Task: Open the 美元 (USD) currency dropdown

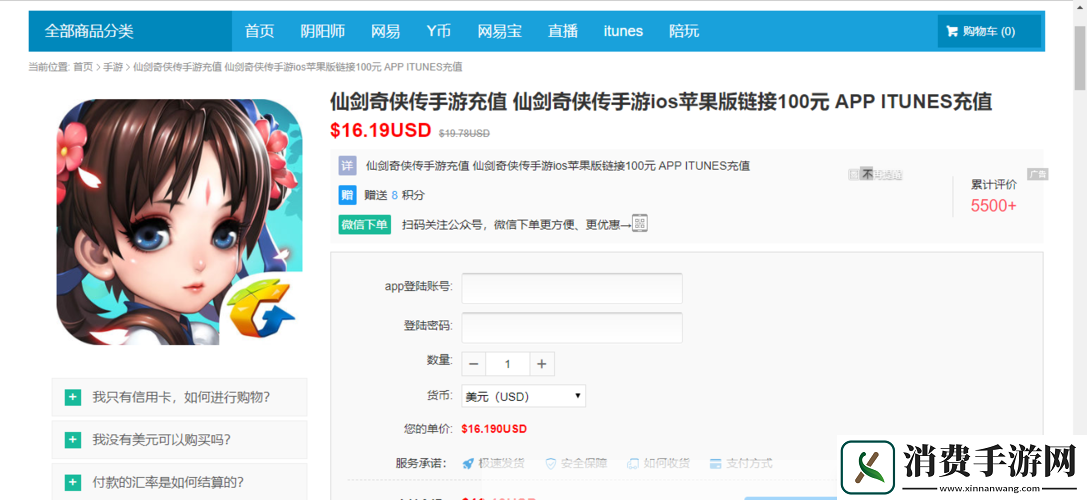Action: pos(523,396)
